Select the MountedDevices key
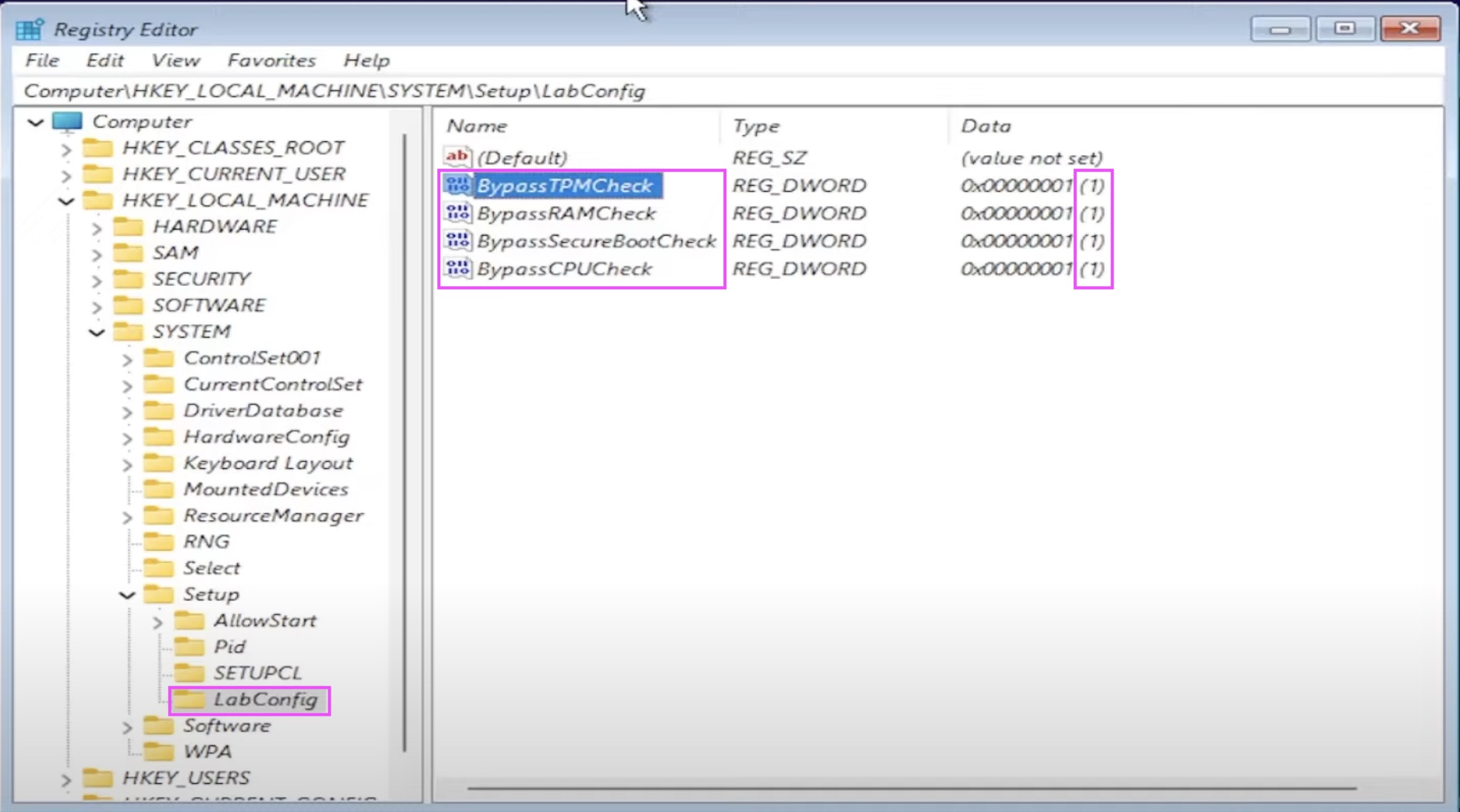 coord(265,489)
